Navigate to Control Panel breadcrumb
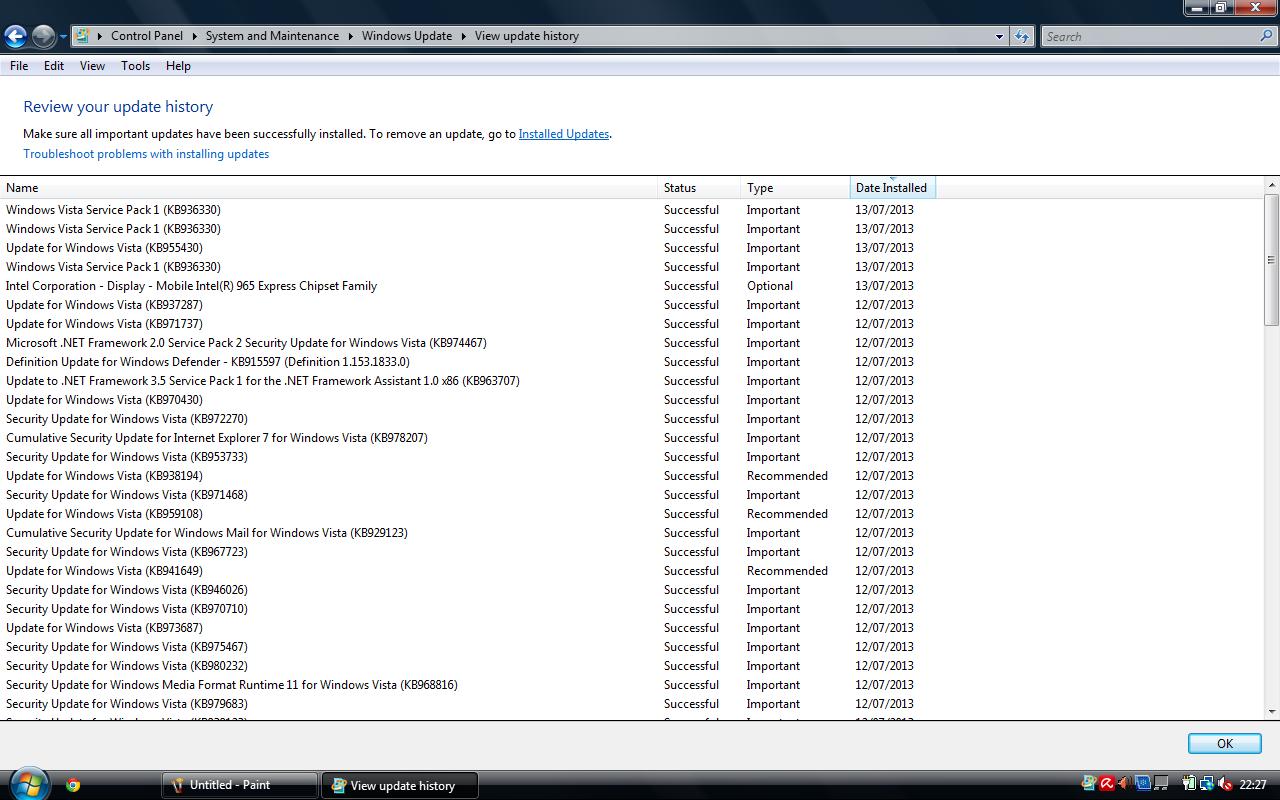1280x800 pixels. click(147, 36)
